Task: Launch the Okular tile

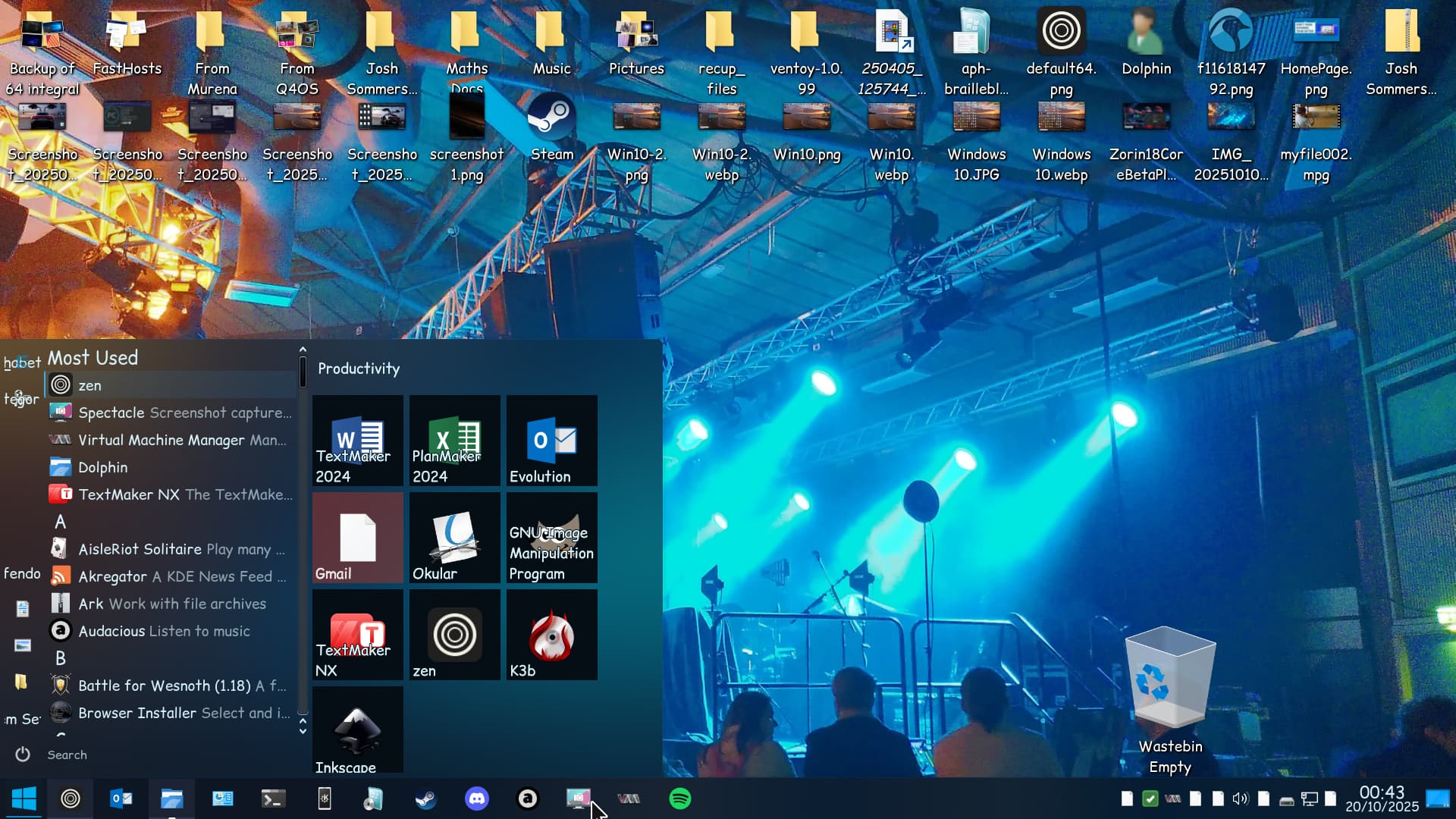Action: coord(454,538)
